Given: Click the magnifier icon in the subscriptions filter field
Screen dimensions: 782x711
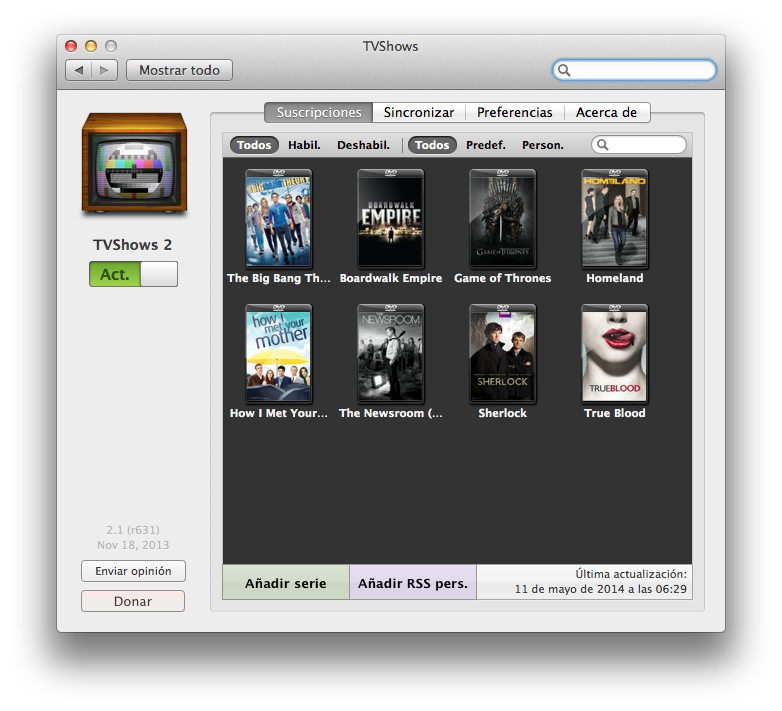Looking at the screenshot, I should point(602,145).
